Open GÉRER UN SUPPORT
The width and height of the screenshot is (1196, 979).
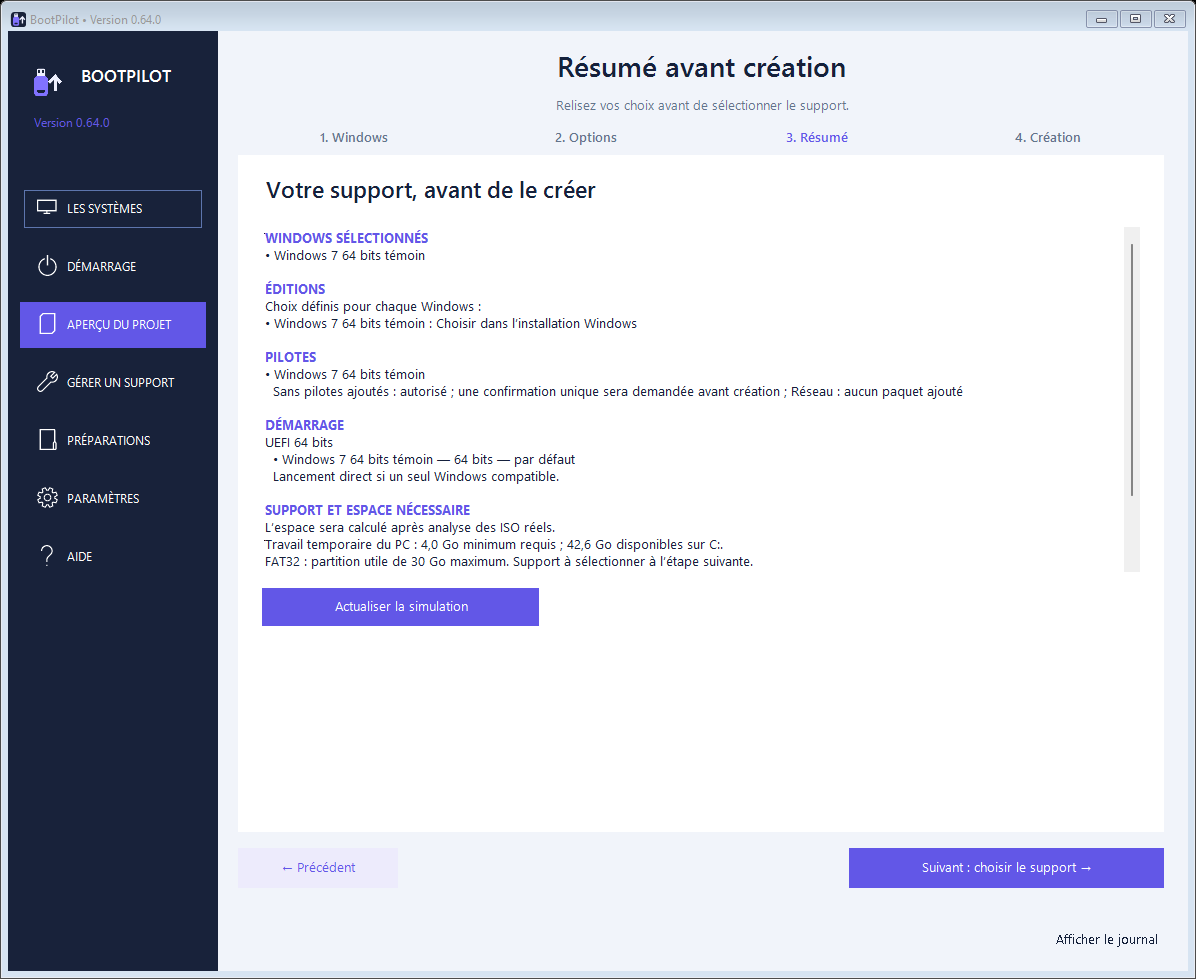click(x=113, y=382)
